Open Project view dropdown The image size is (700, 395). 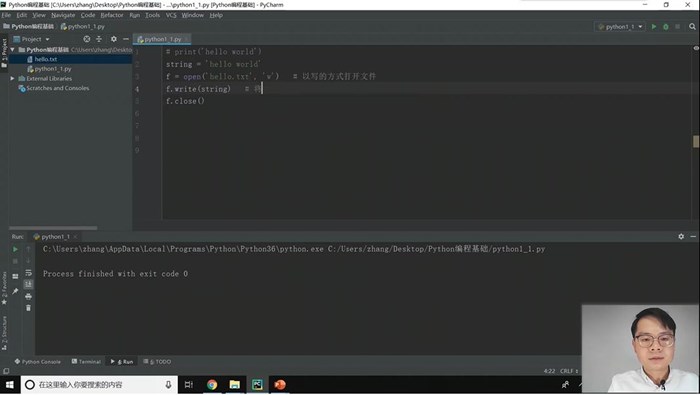(32, 39)
